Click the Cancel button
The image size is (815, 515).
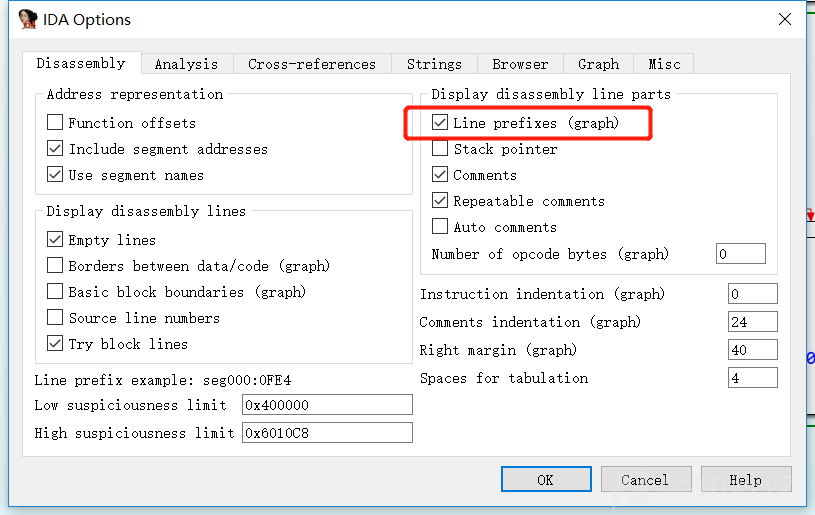[x=644, y=480]
